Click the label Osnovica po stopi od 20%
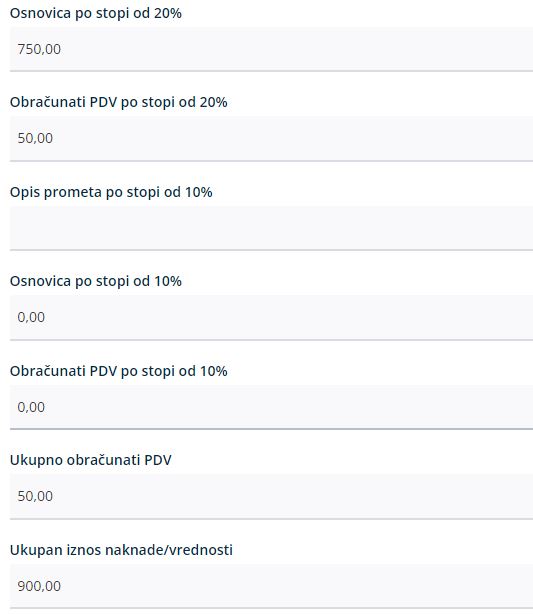 click(96, 13)
